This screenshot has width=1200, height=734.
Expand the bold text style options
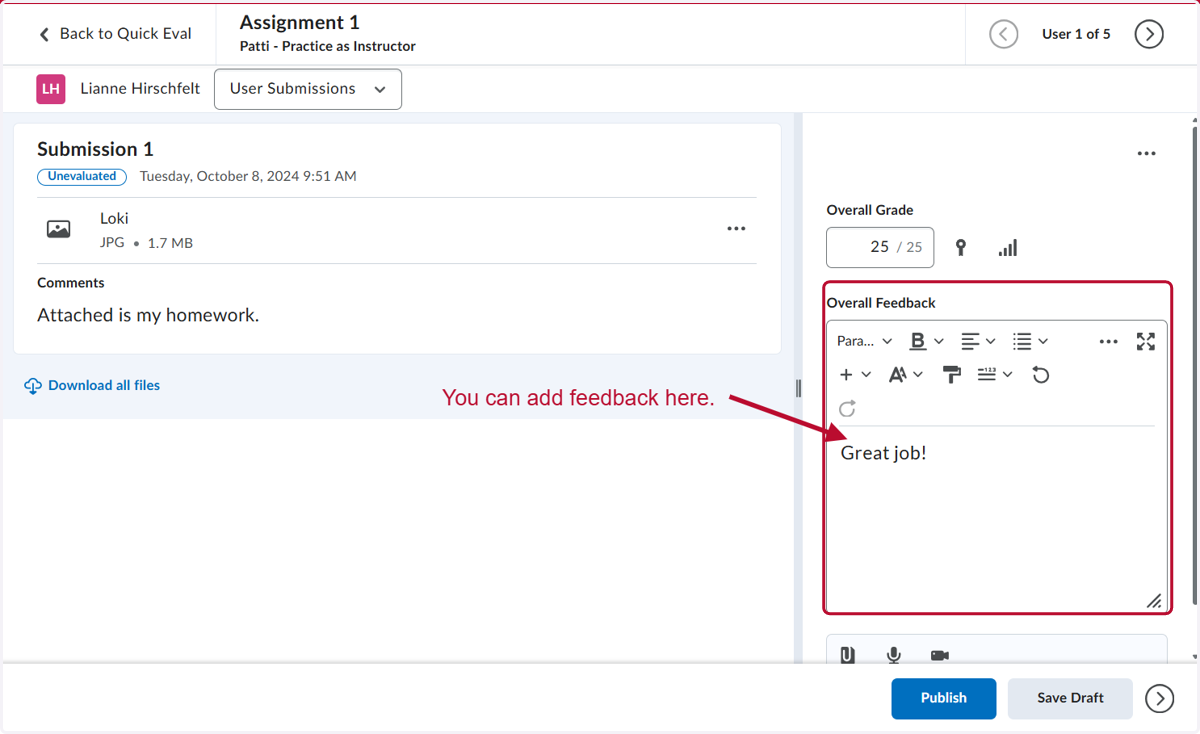[939, 341]
